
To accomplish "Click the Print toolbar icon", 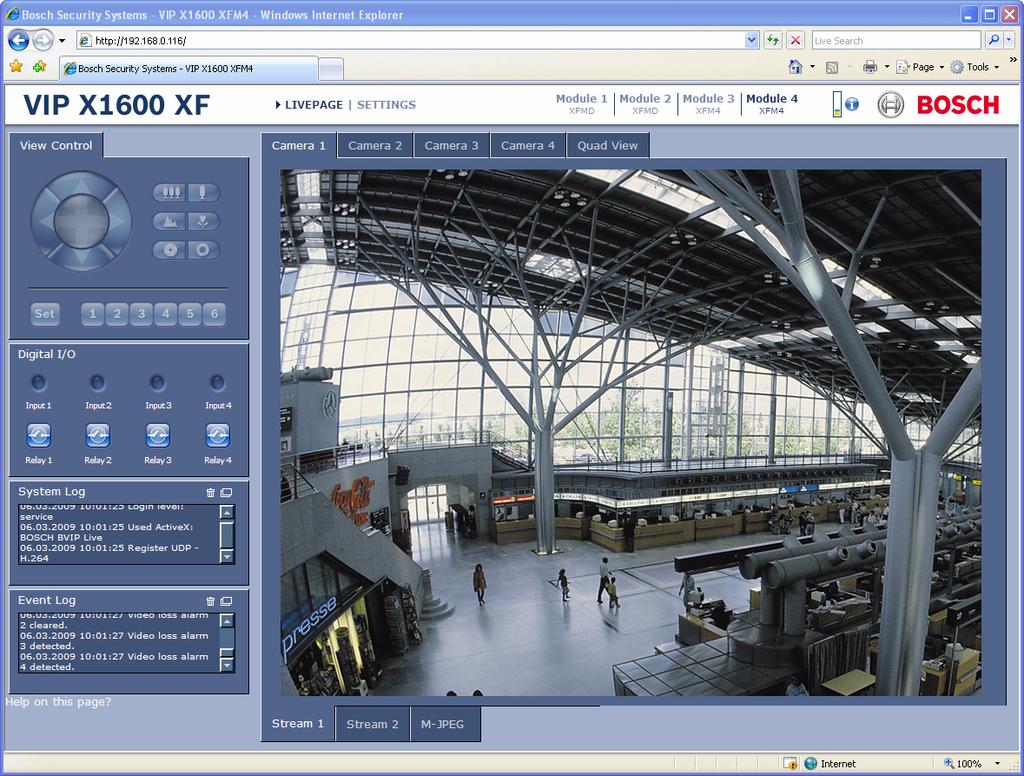I will coord(870,67).
